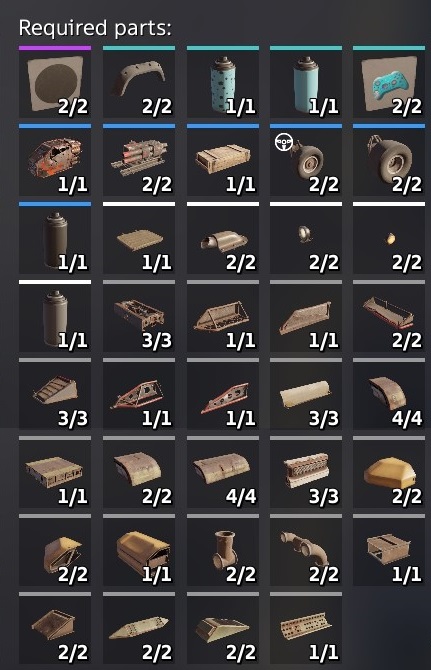Select the wheel with steering icon
The width and height of the screenshot is (431, 670).
pyautogui.click(x=306, y=160)
